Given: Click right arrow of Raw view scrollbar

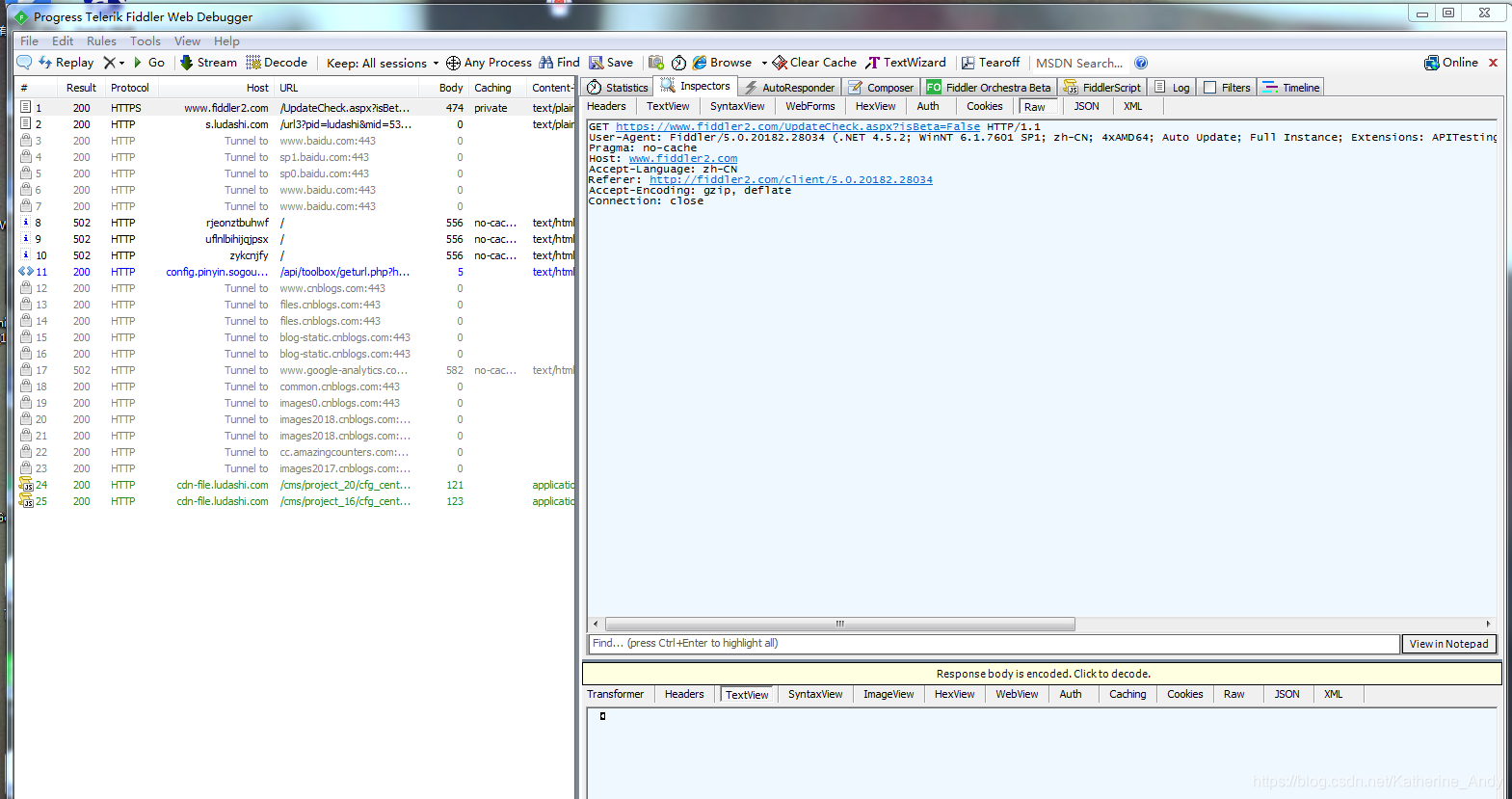Looking at the screenshot, I should [x=1489, y=625].
